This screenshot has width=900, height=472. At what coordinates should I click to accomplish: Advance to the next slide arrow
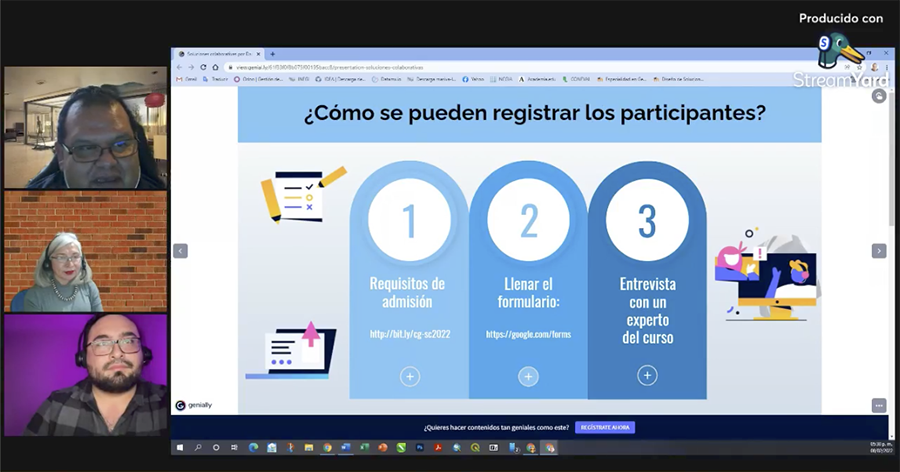pos(879,251)
